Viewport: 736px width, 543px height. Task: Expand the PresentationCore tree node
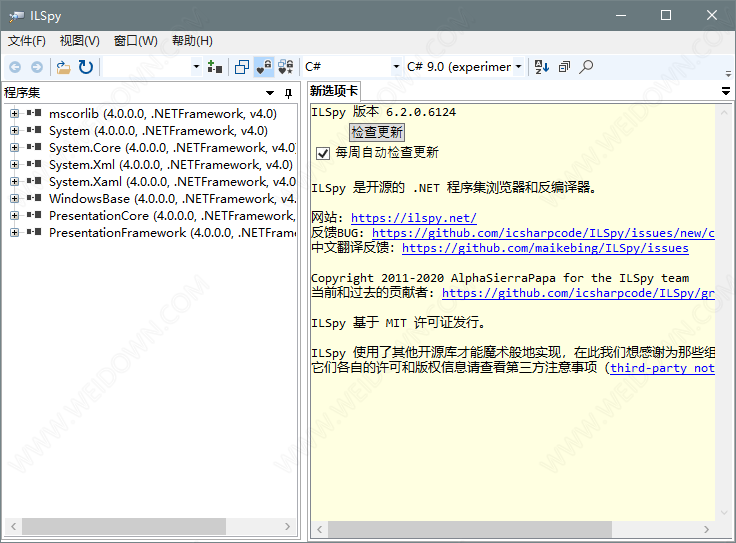click(x=15, y=215)
